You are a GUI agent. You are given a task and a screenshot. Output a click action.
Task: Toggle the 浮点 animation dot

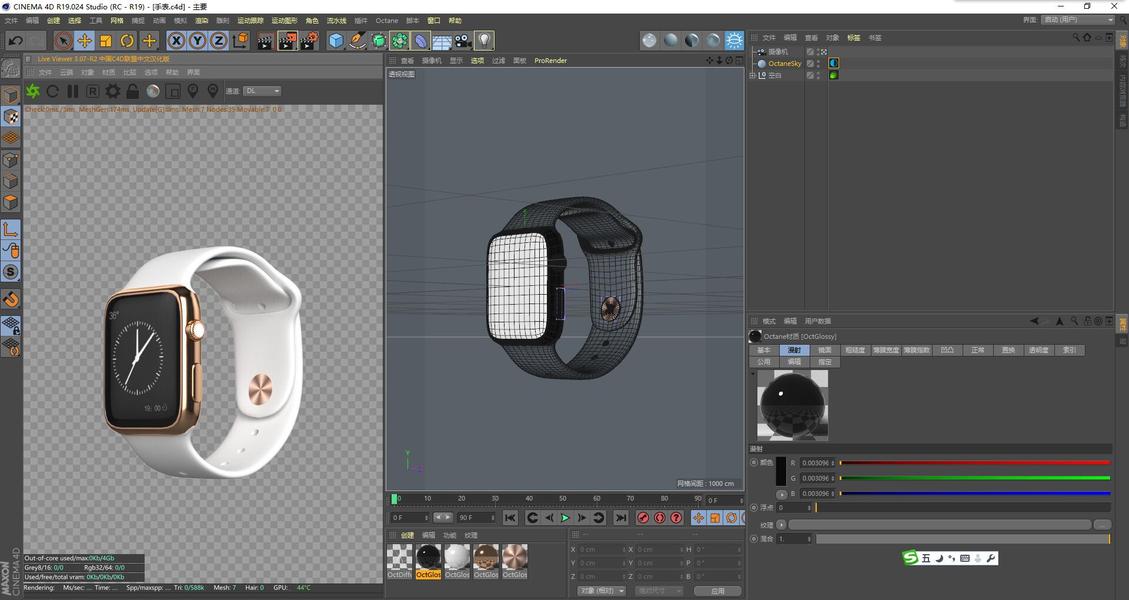754,507
